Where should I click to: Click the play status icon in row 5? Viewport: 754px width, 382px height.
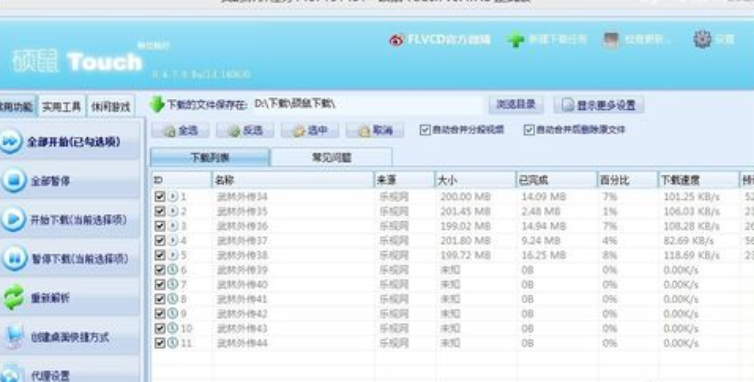(x=173, y=255)
